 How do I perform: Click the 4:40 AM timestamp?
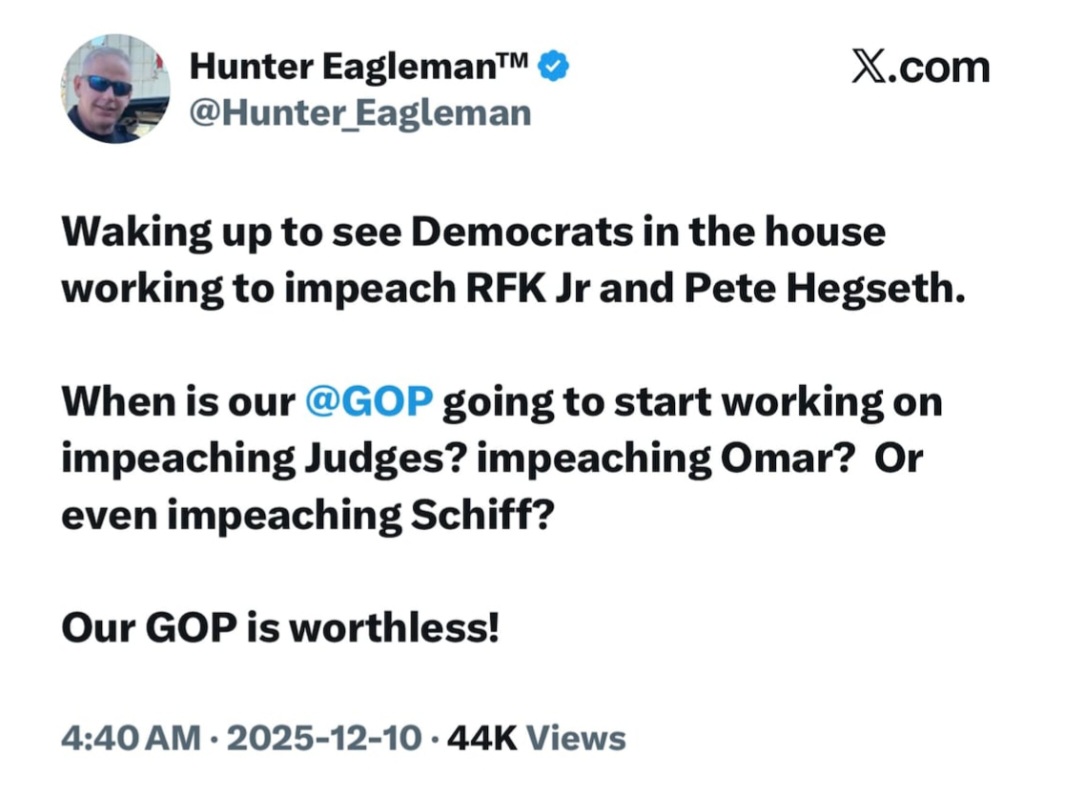tap(132, 739)
